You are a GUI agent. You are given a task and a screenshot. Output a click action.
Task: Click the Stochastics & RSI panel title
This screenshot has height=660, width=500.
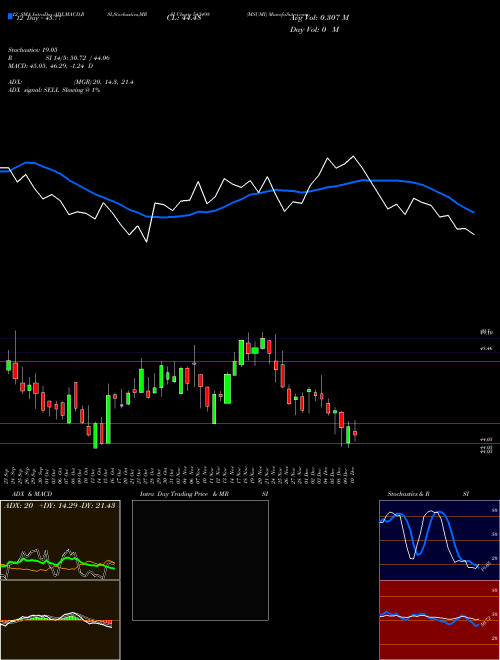point(428,494)
